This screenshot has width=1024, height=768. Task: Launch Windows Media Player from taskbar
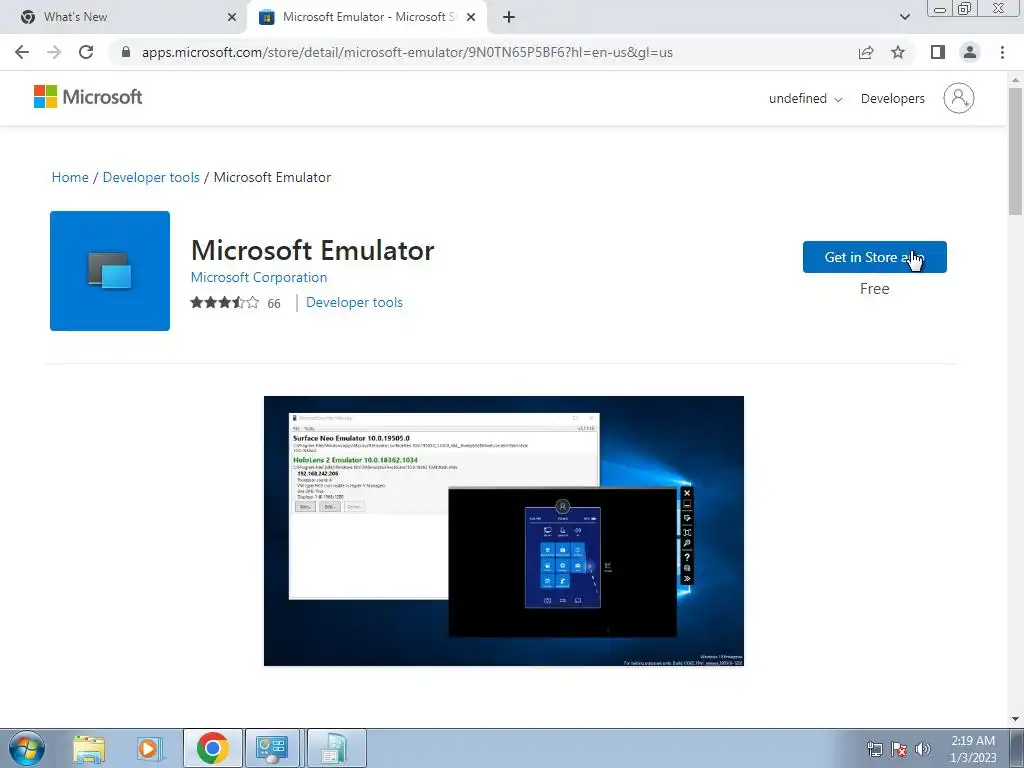pos(150,748)
